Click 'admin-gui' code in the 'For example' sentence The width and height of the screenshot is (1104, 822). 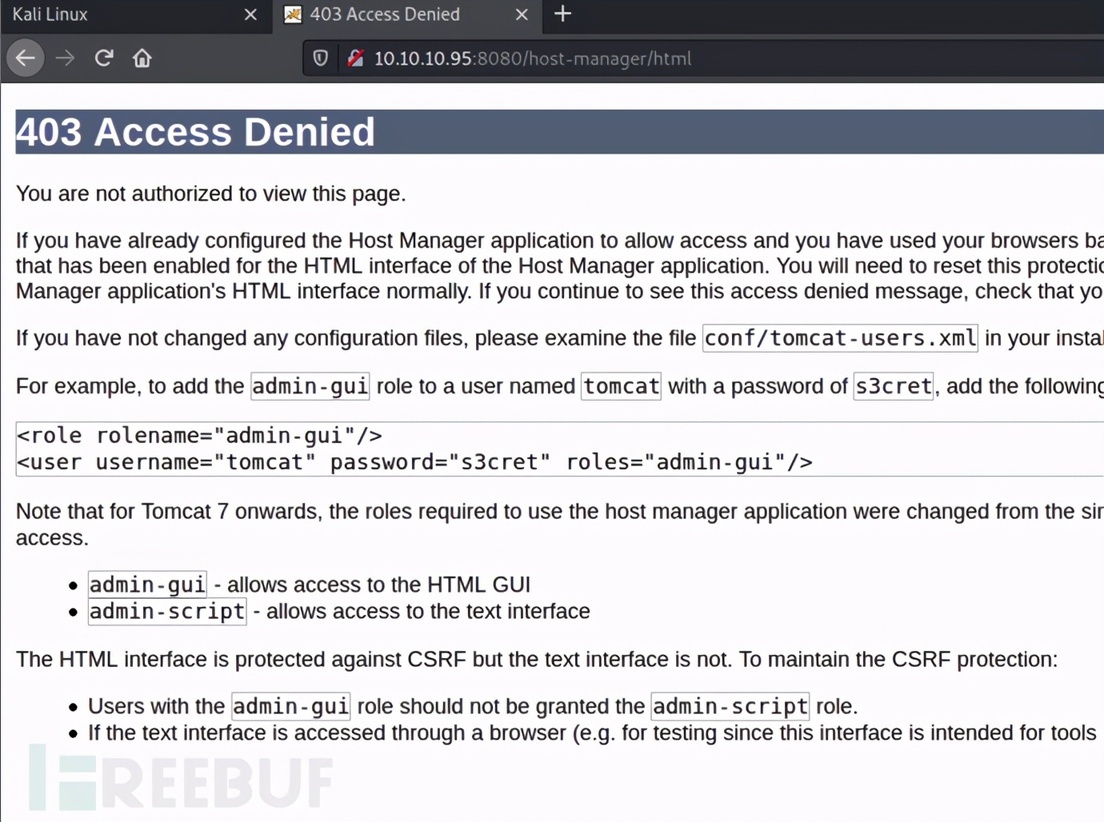[x=310, y=387]
